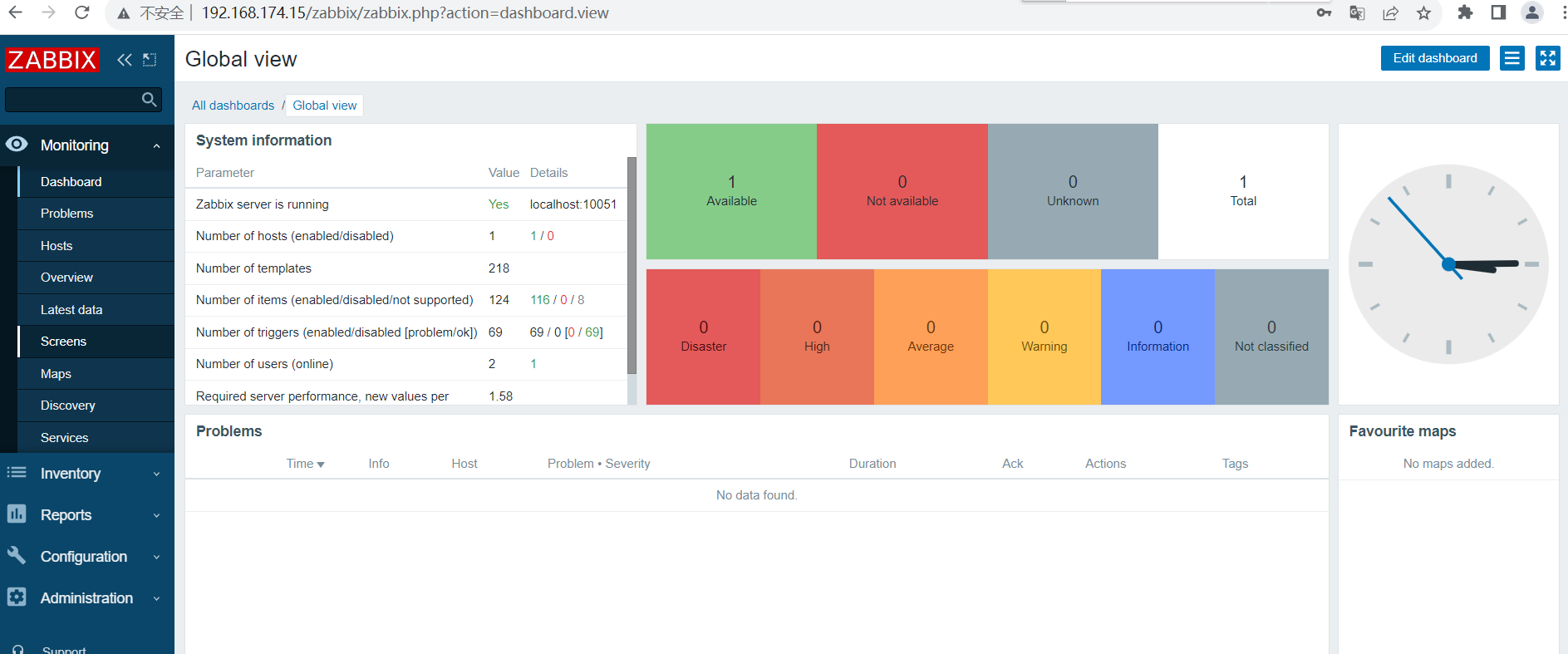Open browser extensions puzzle icon

pos(1465,12)
